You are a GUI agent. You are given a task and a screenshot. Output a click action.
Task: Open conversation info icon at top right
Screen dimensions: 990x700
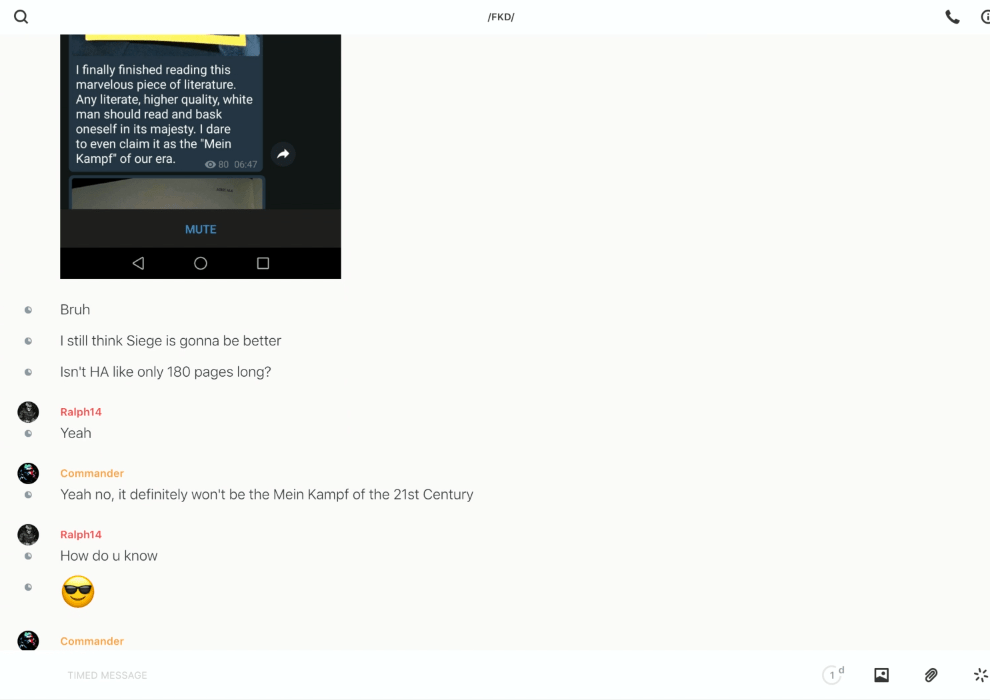tap(985, 17)
